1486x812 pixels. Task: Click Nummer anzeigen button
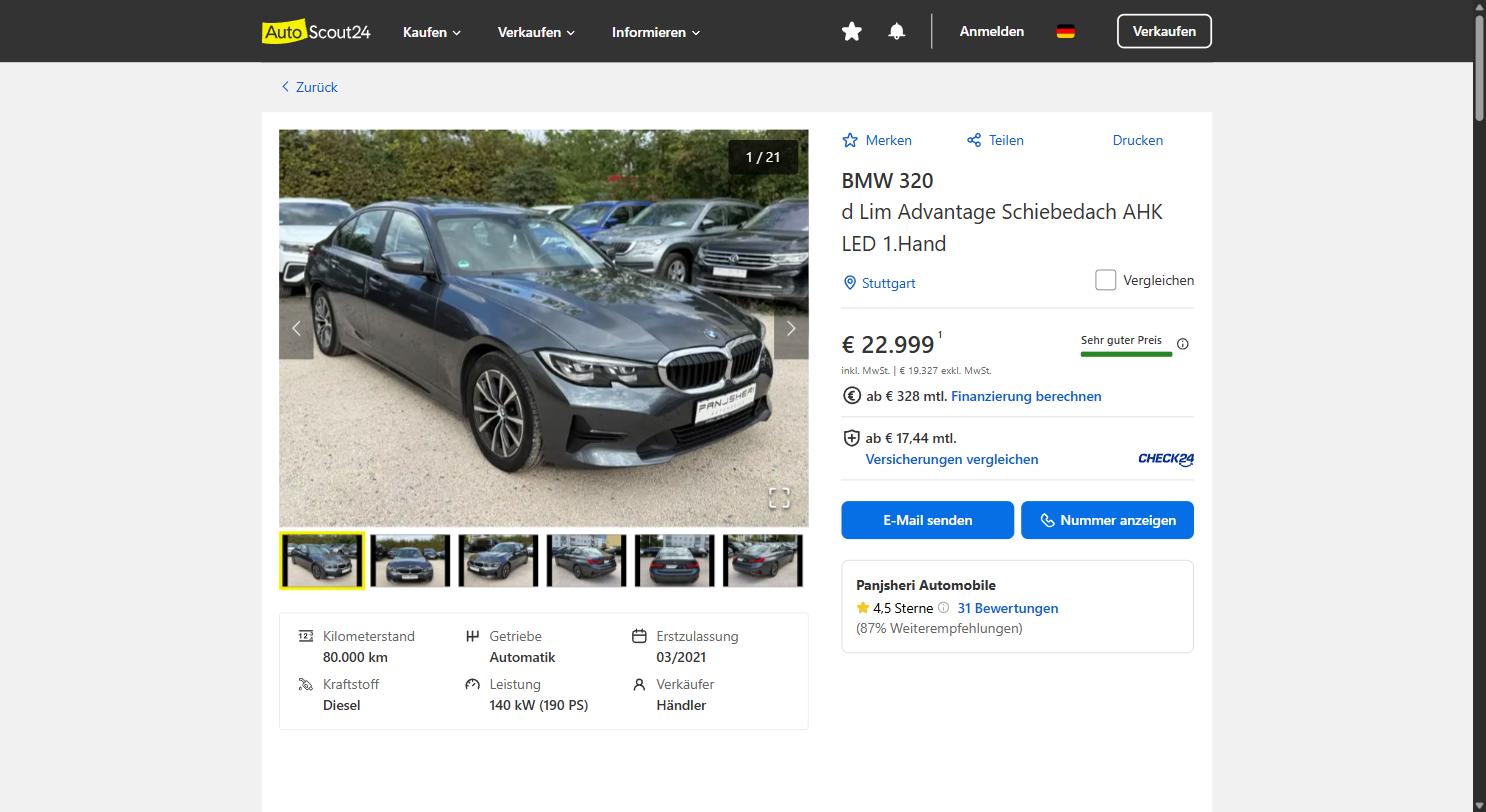point(1107,520)
